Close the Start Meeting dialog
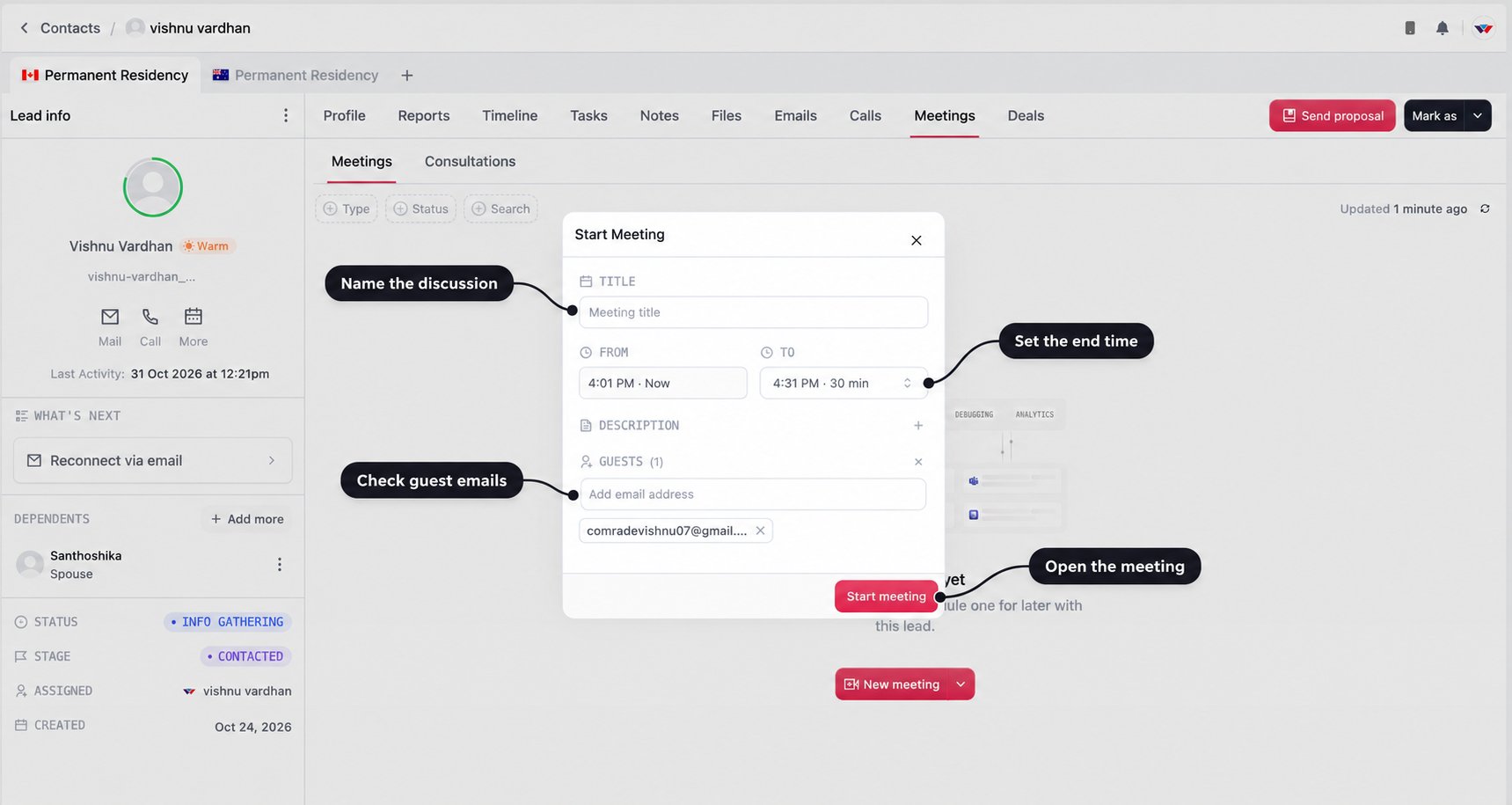 917,240
